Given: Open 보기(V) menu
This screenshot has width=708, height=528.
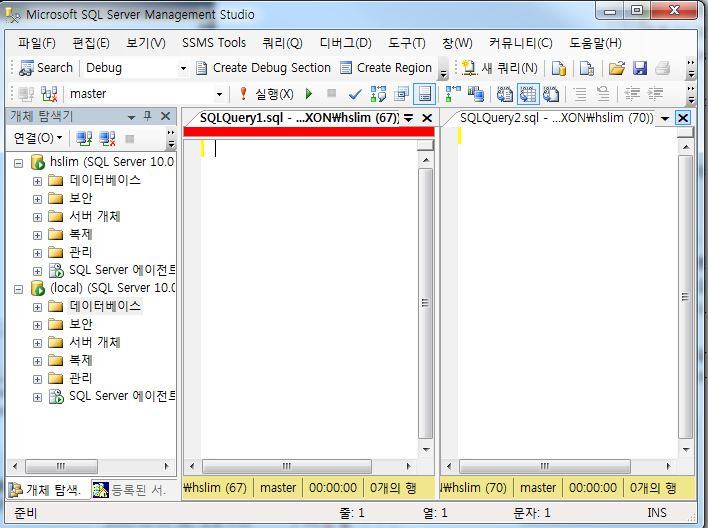Looking at the screenshot, I should (x=145, y=43).
